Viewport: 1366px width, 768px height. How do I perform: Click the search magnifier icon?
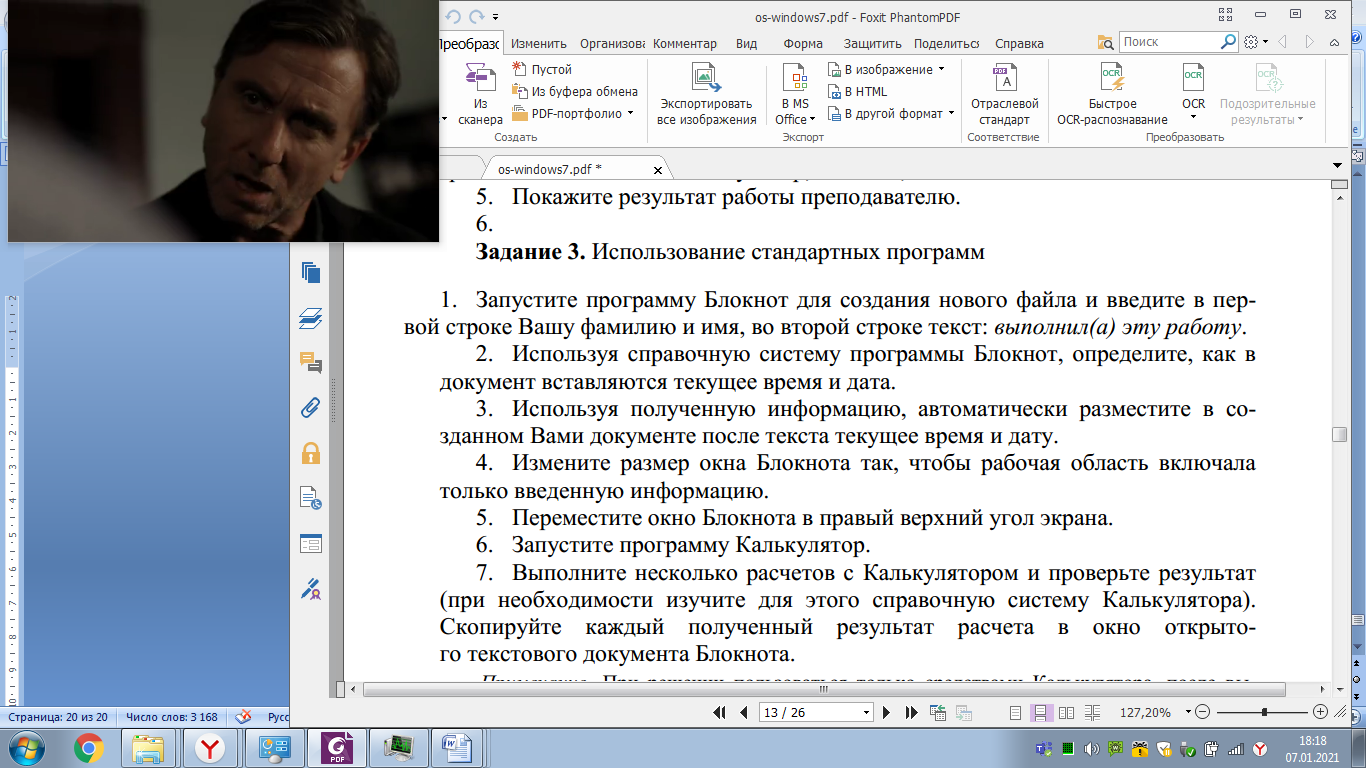(x=1229, y=42)
